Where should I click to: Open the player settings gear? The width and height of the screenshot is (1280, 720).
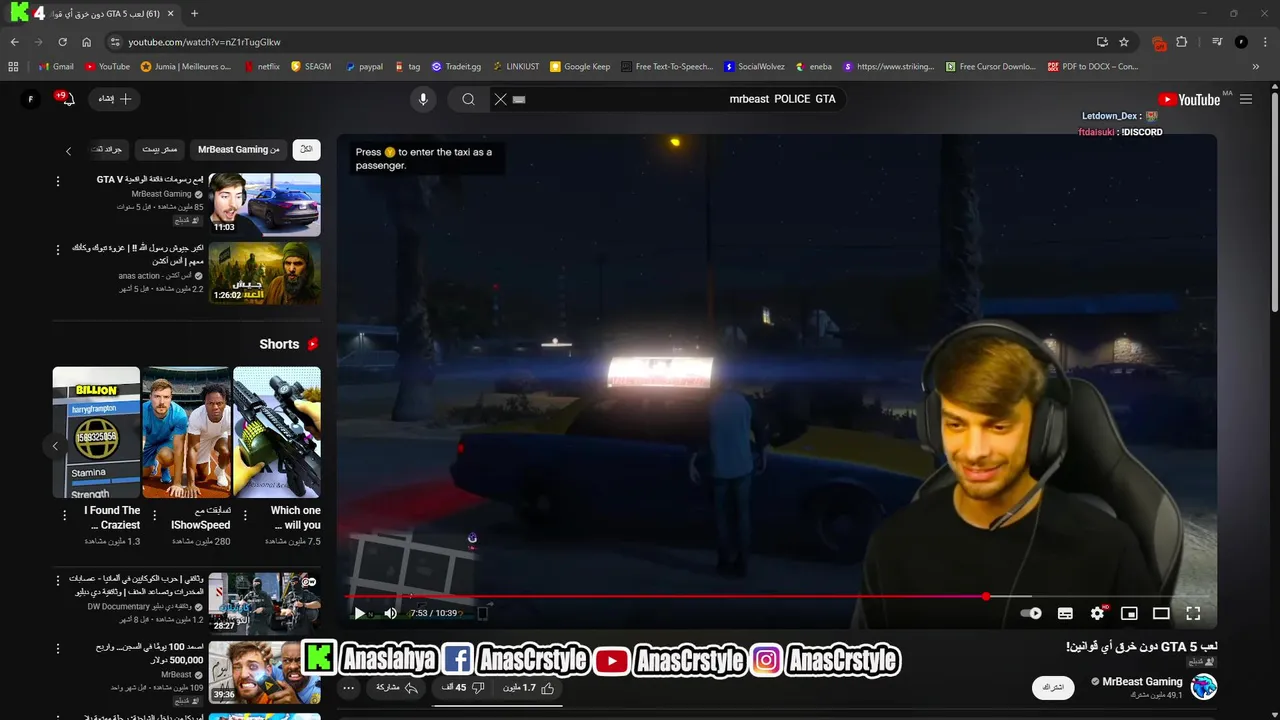(1097, 613)
